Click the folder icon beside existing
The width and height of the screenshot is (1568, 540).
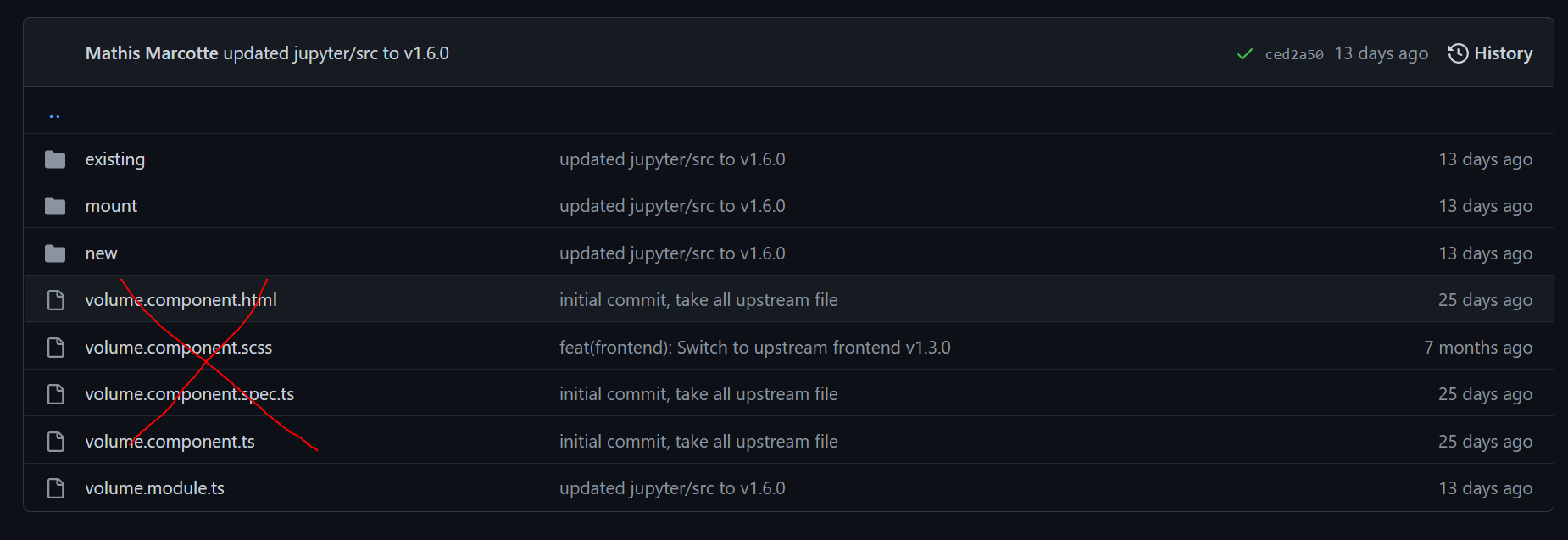pyautogui.click(x=55, y=159)
